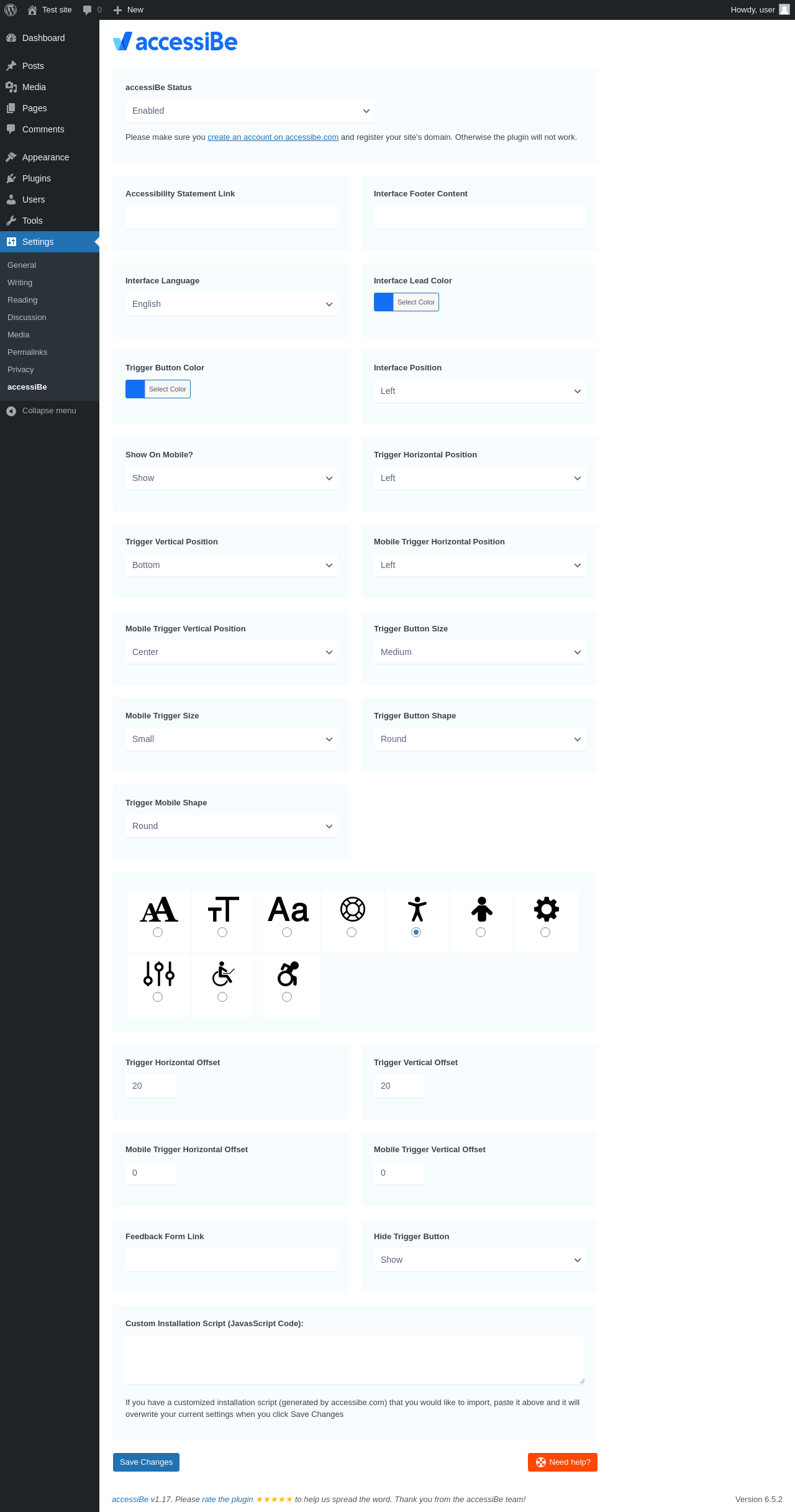Click the Settings sliders icon in sidebar
Viewport: 795px width, 1512px height.
pyautogui.click(x=11, y=242)
